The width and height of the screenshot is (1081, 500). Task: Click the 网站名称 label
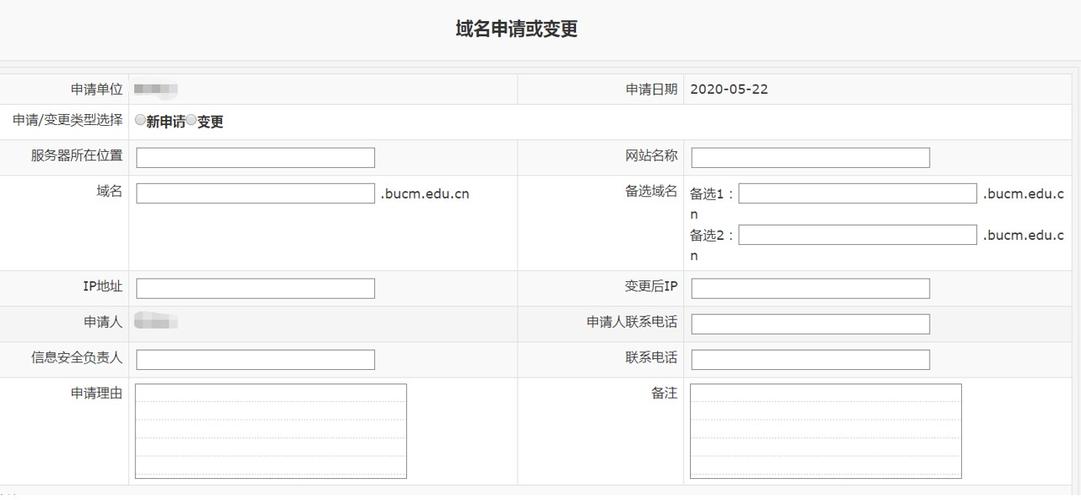pyautogui.click(x=651, y=155)
